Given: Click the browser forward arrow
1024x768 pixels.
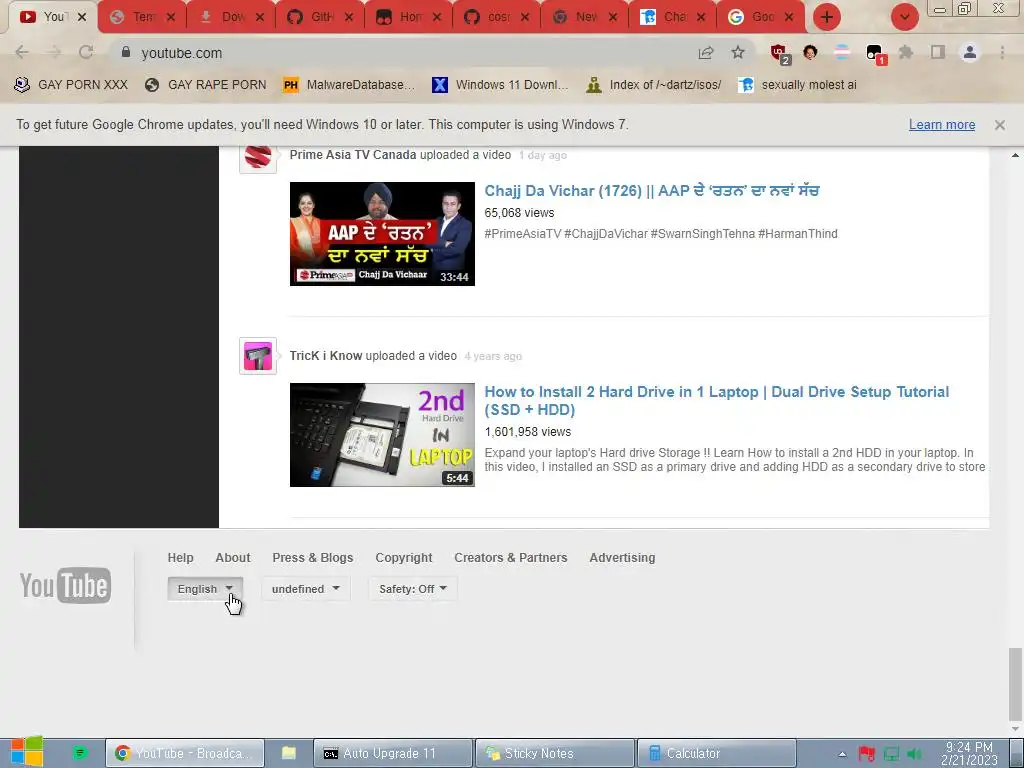Looking at the screenshot, I should coord(54,52).
